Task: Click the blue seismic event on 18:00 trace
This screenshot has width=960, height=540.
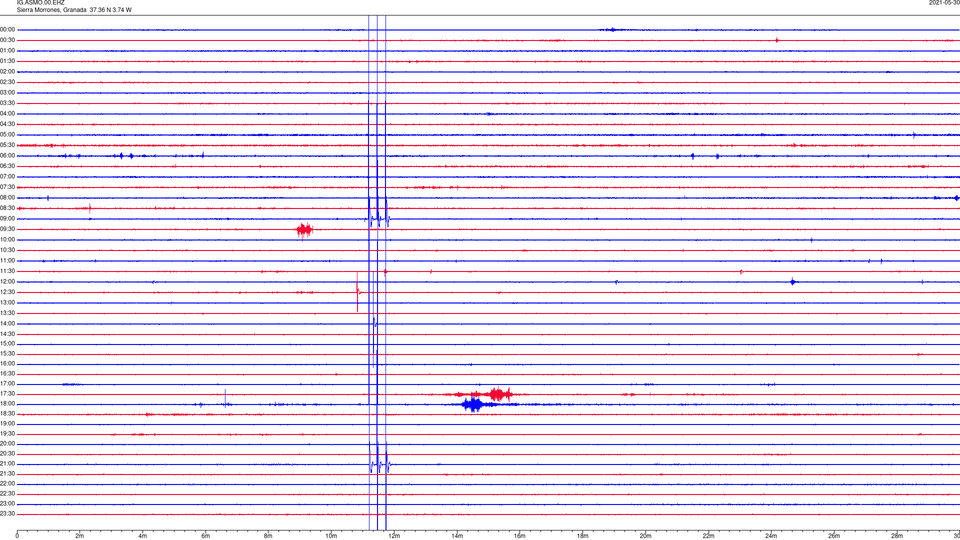Action: tap(473, 405)
